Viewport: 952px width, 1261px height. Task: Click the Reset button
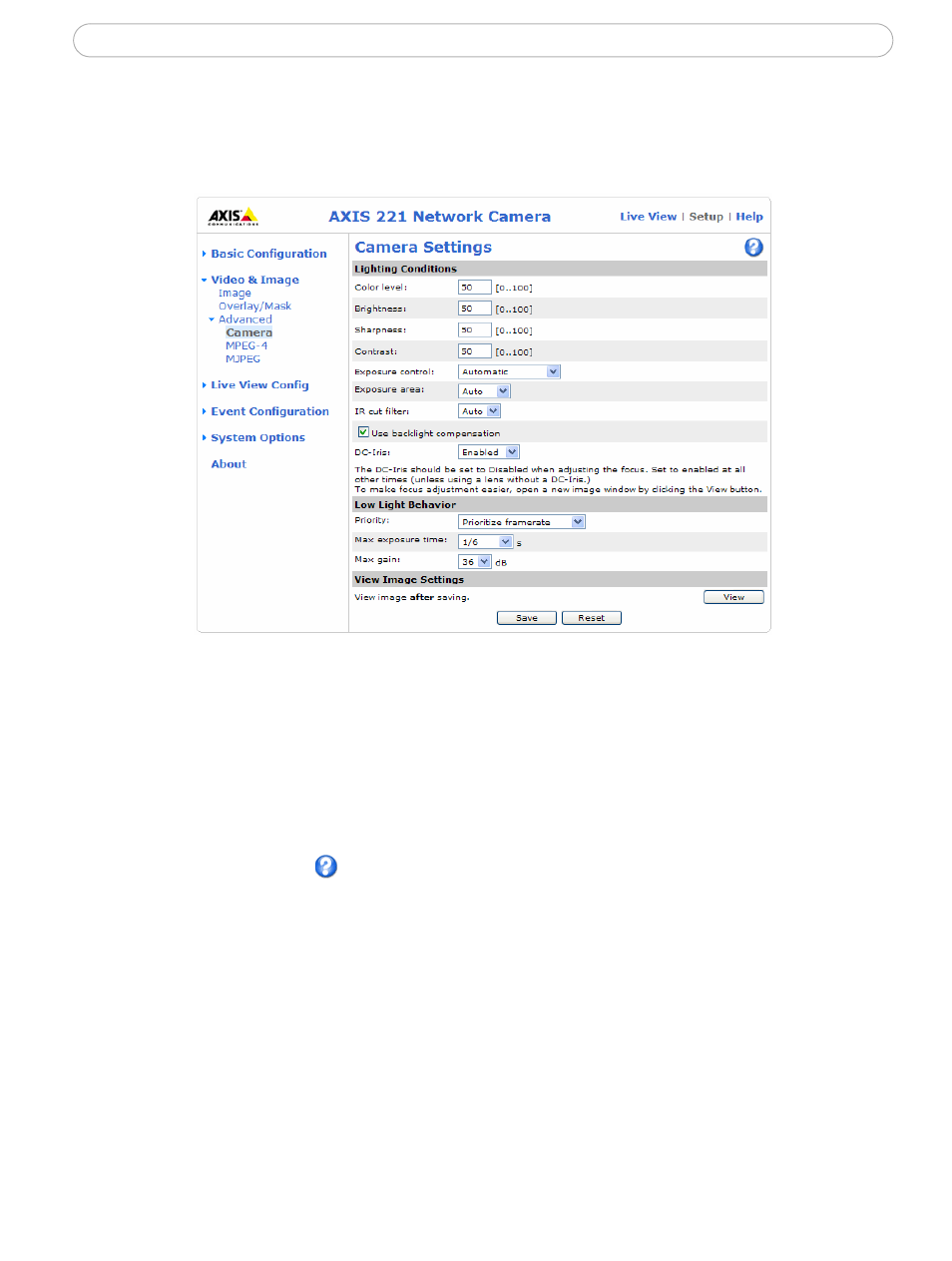tap(592, 618)
